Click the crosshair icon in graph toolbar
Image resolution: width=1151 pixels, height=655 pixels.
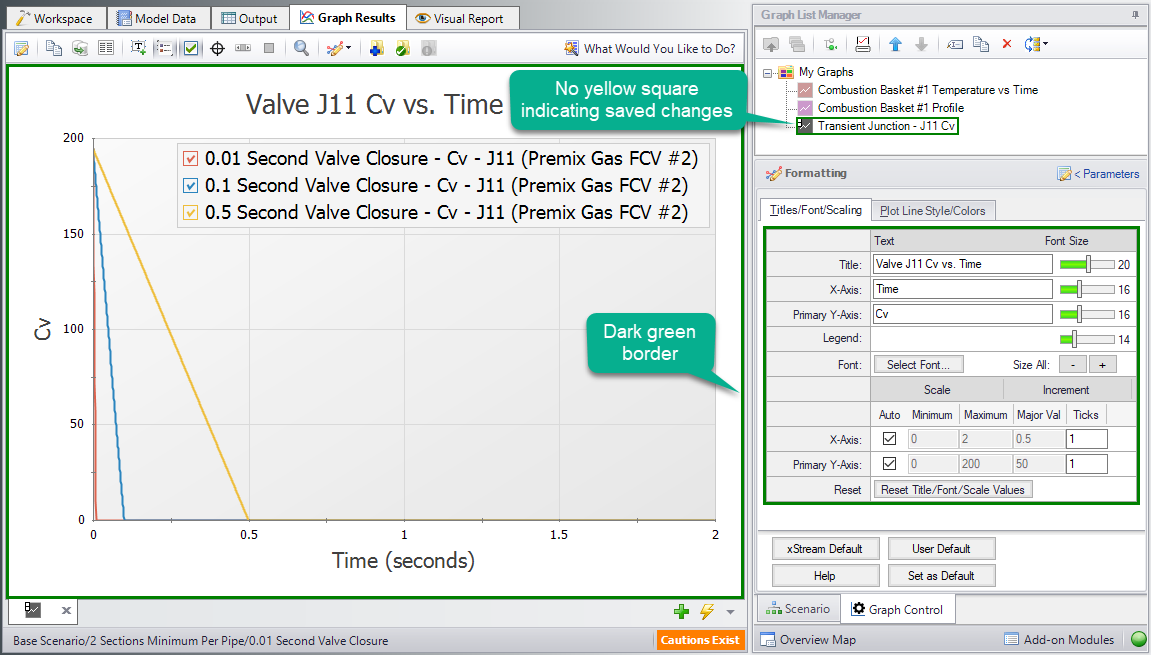217,48
